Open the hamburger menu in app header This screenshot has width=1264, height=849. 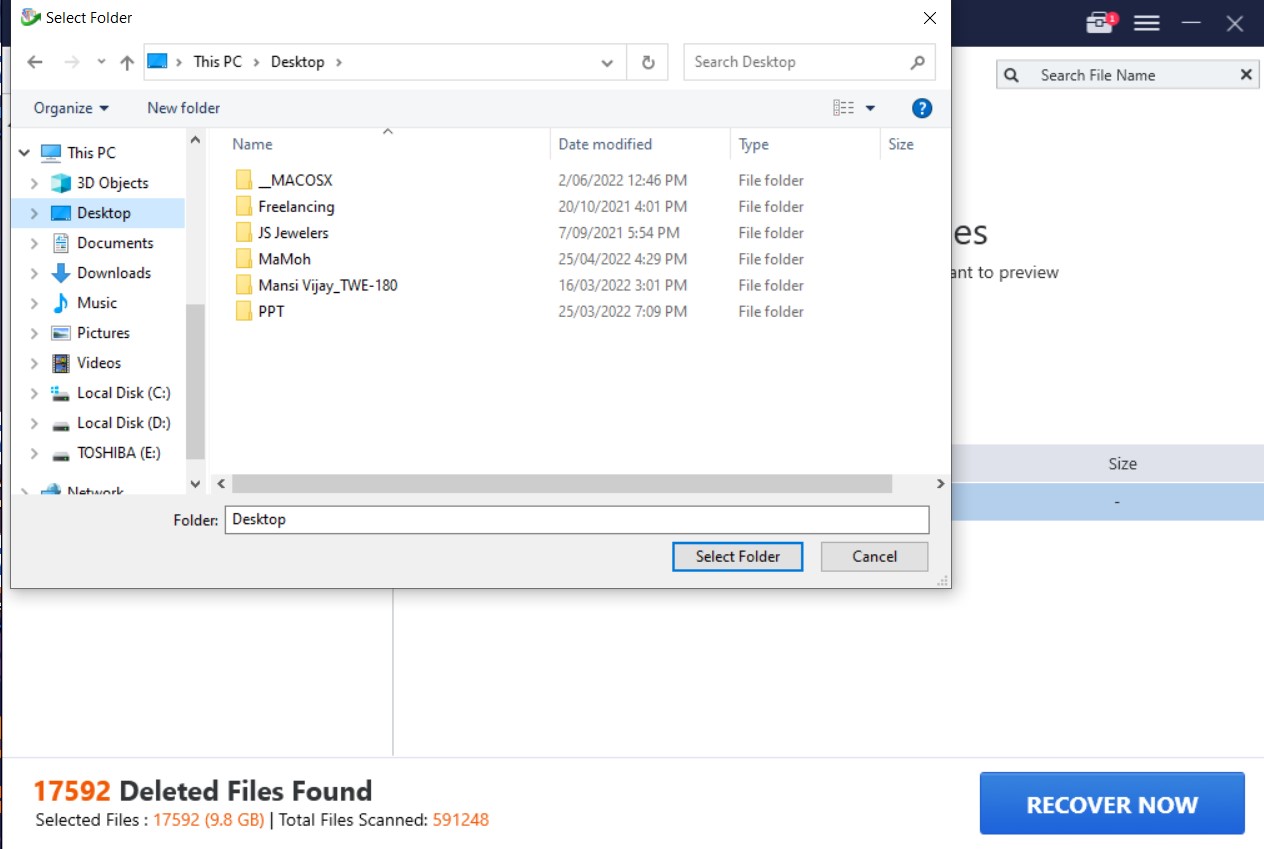1147,23
